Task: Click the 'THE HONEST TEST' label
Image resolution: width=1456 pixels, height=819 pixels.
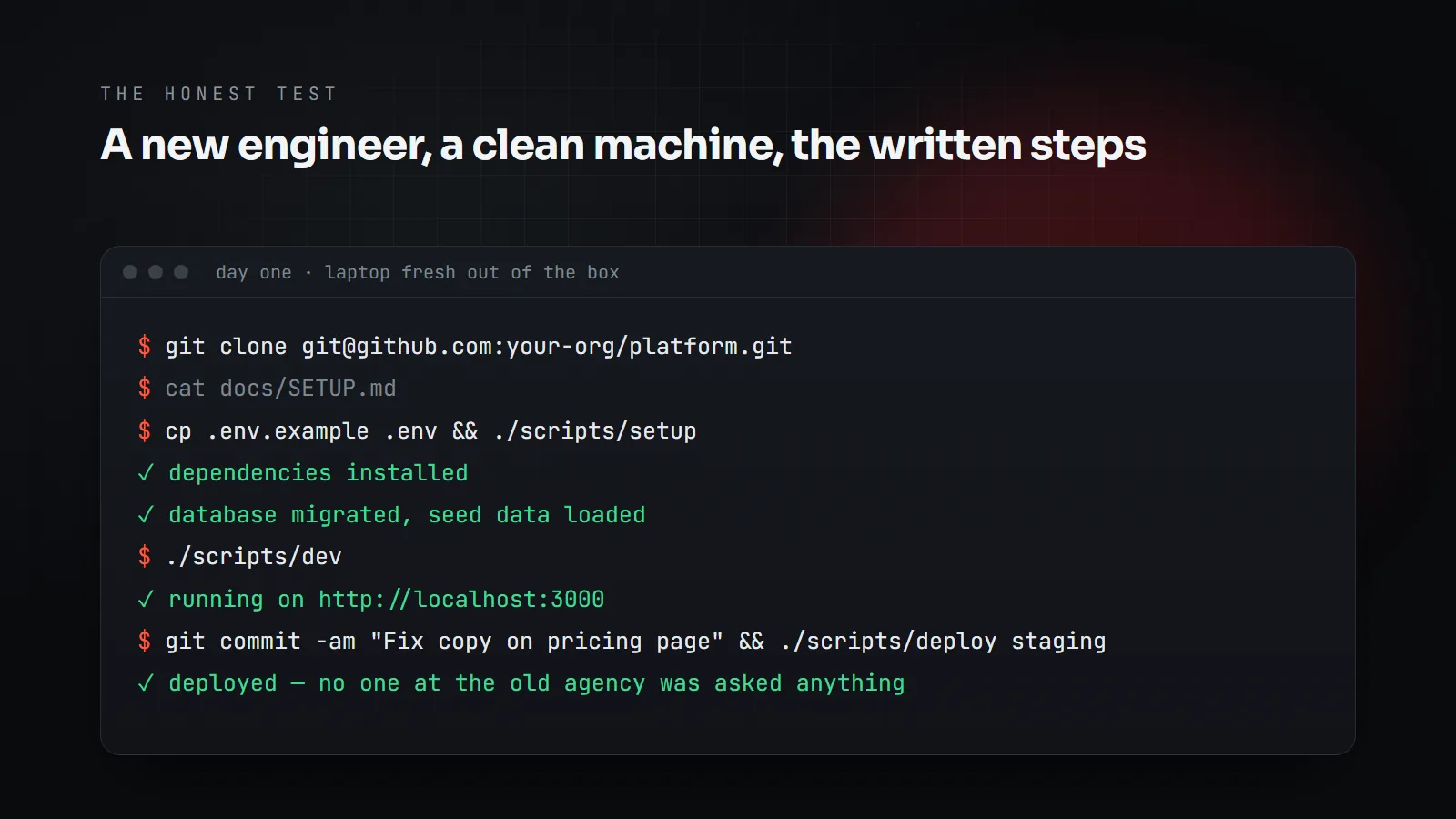Action: coord(218,94)
